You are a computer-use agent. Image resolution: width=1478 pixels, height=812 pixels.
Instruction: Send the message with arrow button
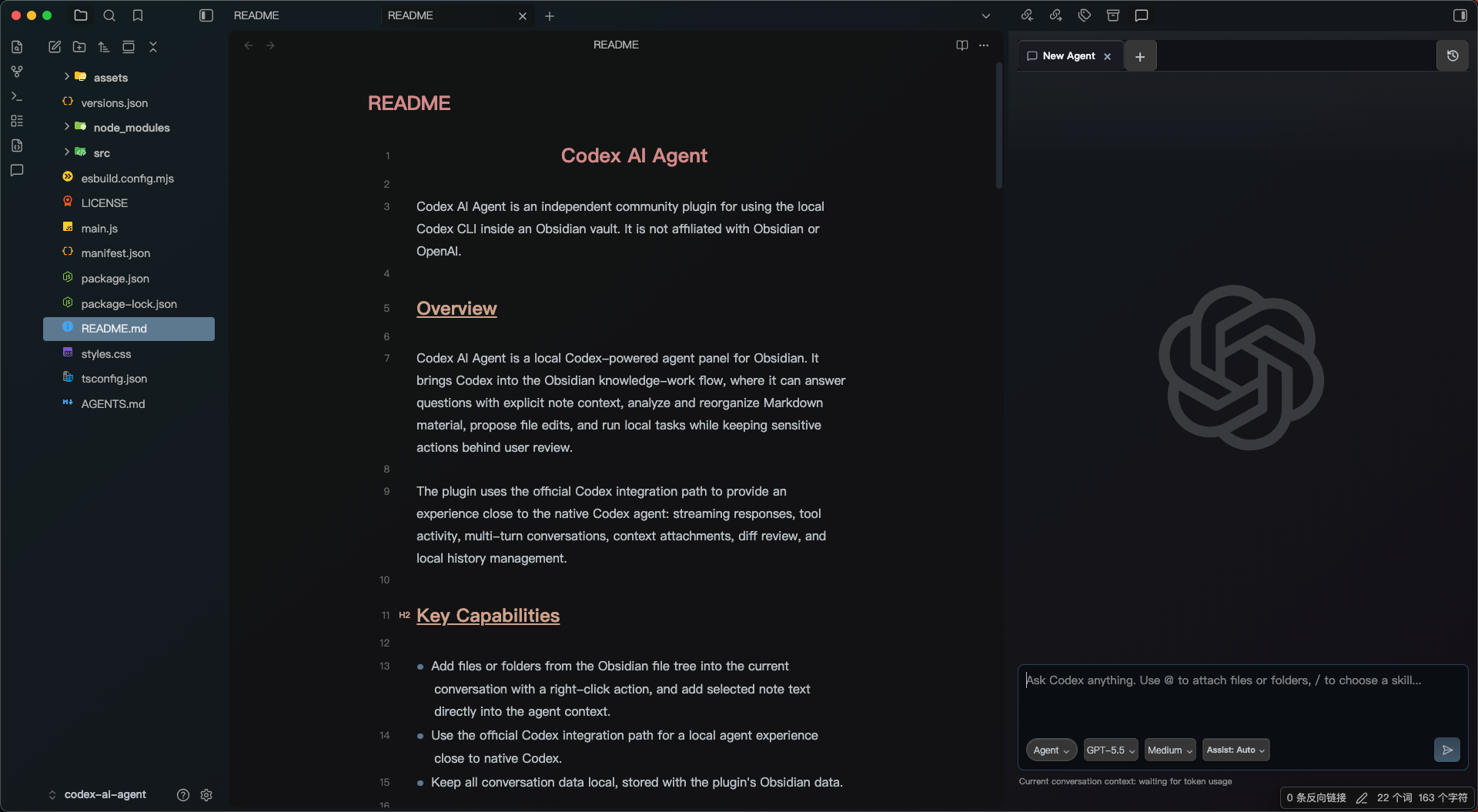[x=1447, y=750]
